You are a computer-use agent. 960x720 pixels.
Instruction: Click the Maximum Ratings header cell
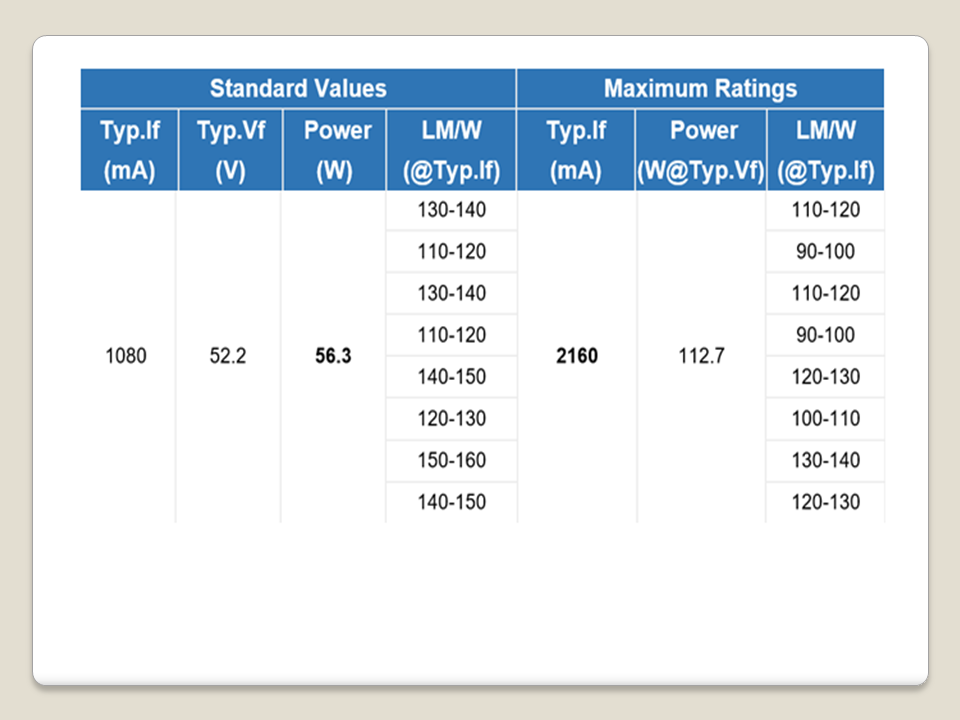[x=700, y=88]
